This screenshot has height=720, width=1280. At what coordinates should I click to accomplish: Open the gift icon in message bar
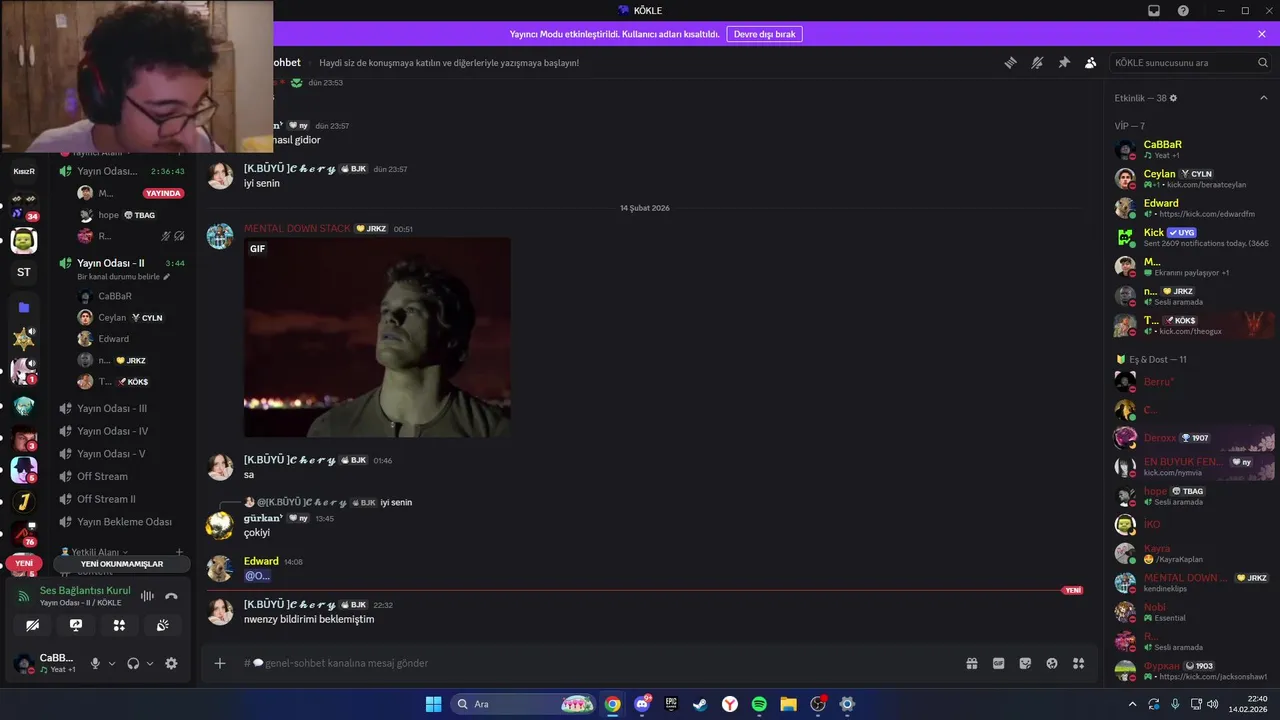click(x=971, y=663)
